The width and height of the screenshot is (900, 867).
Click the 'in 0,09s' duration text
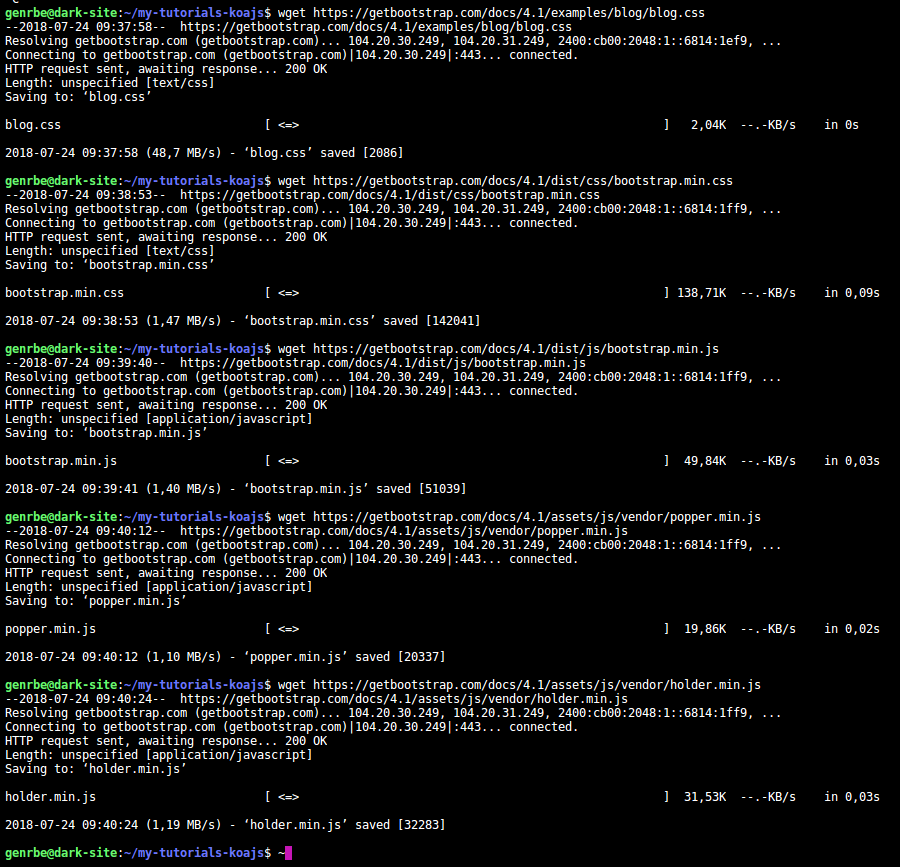tap(852, 293)
